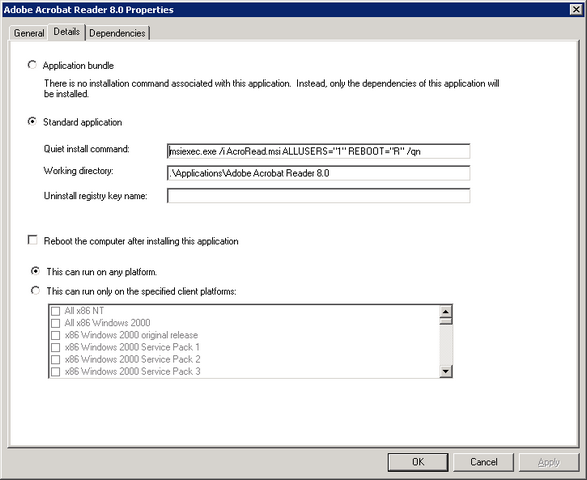Viewport: 587px width, 480px height.
Task: Click the platform list scroll down arrow
Action: point(446,371)
